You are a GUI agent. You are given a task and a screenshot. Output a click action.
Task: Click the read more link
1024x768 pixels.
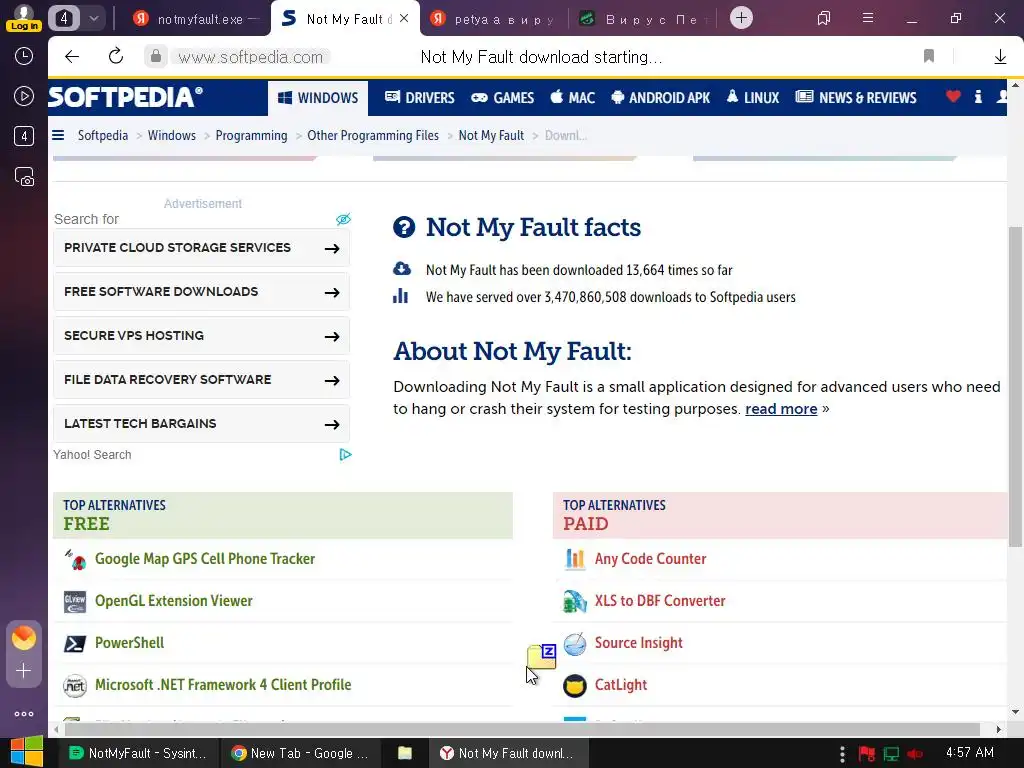[781, 409]
